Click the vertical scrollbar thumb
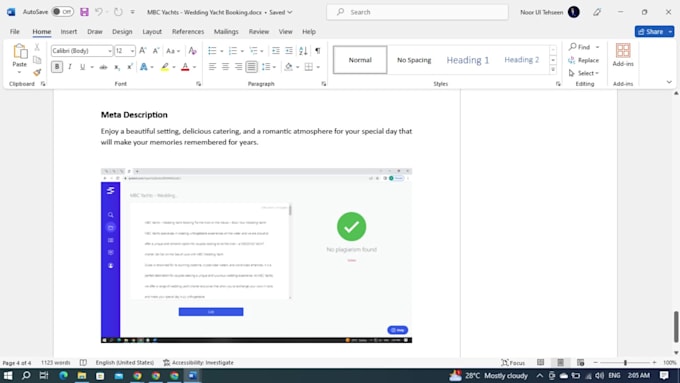The image size is (680, 383). tap(676, 327)
